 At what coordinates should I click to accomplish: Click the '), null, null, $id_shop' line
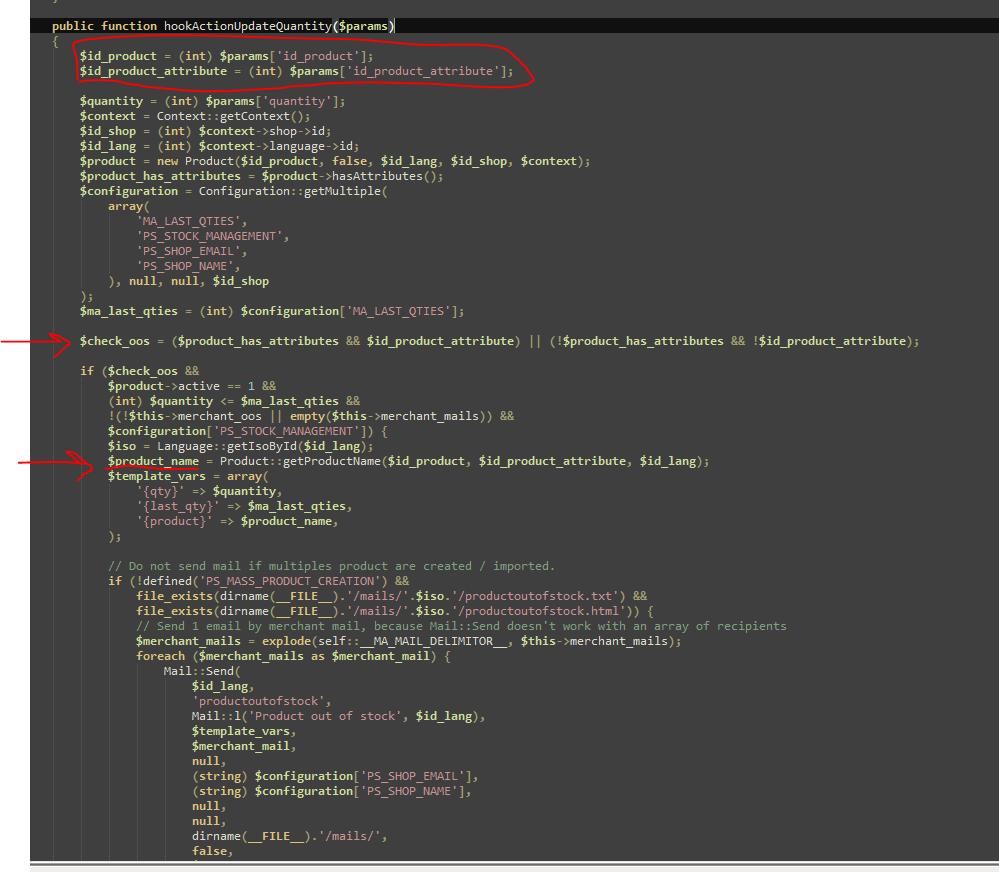(188, 282)
